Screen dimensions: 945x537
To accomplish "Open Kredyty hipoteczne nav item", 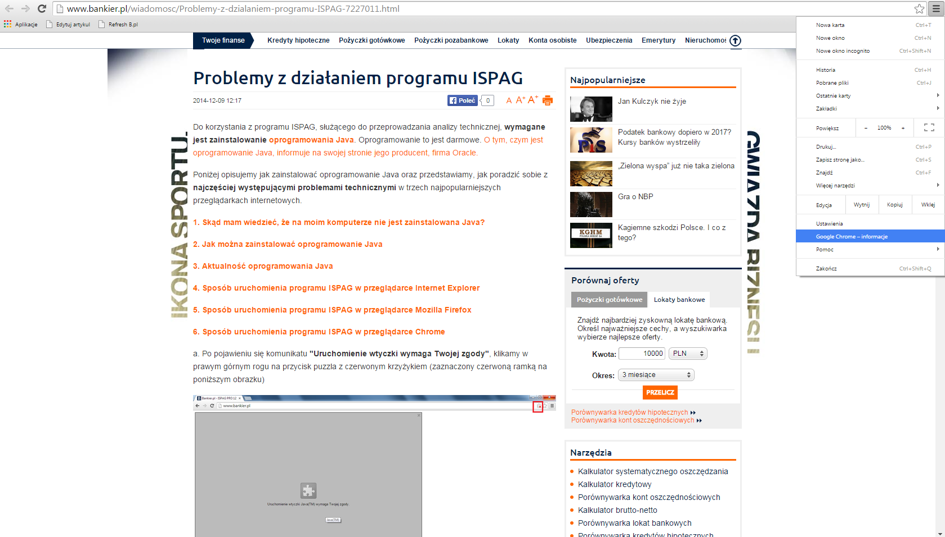I will 298,40.
